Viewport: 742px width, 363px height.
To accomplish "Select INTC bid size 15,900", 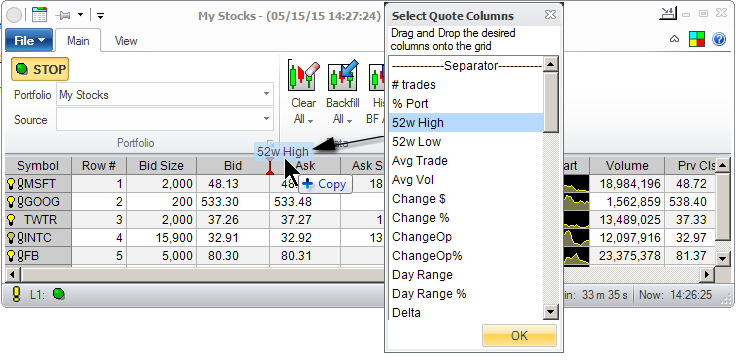I will coord(174,238).
